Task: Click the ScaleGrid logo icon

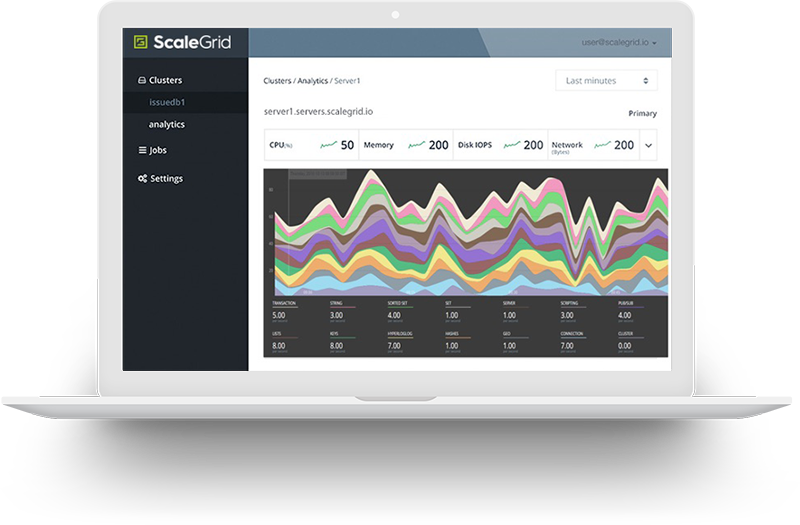Action: (141, 42)
